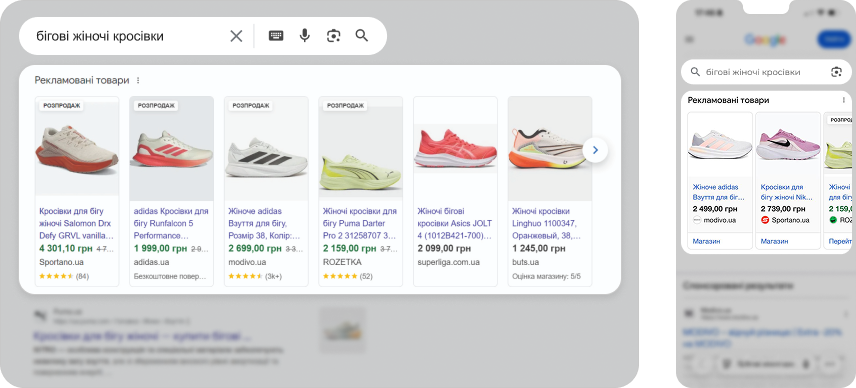Click modivo.ua logo icon on mobile card

pos(697,220)
